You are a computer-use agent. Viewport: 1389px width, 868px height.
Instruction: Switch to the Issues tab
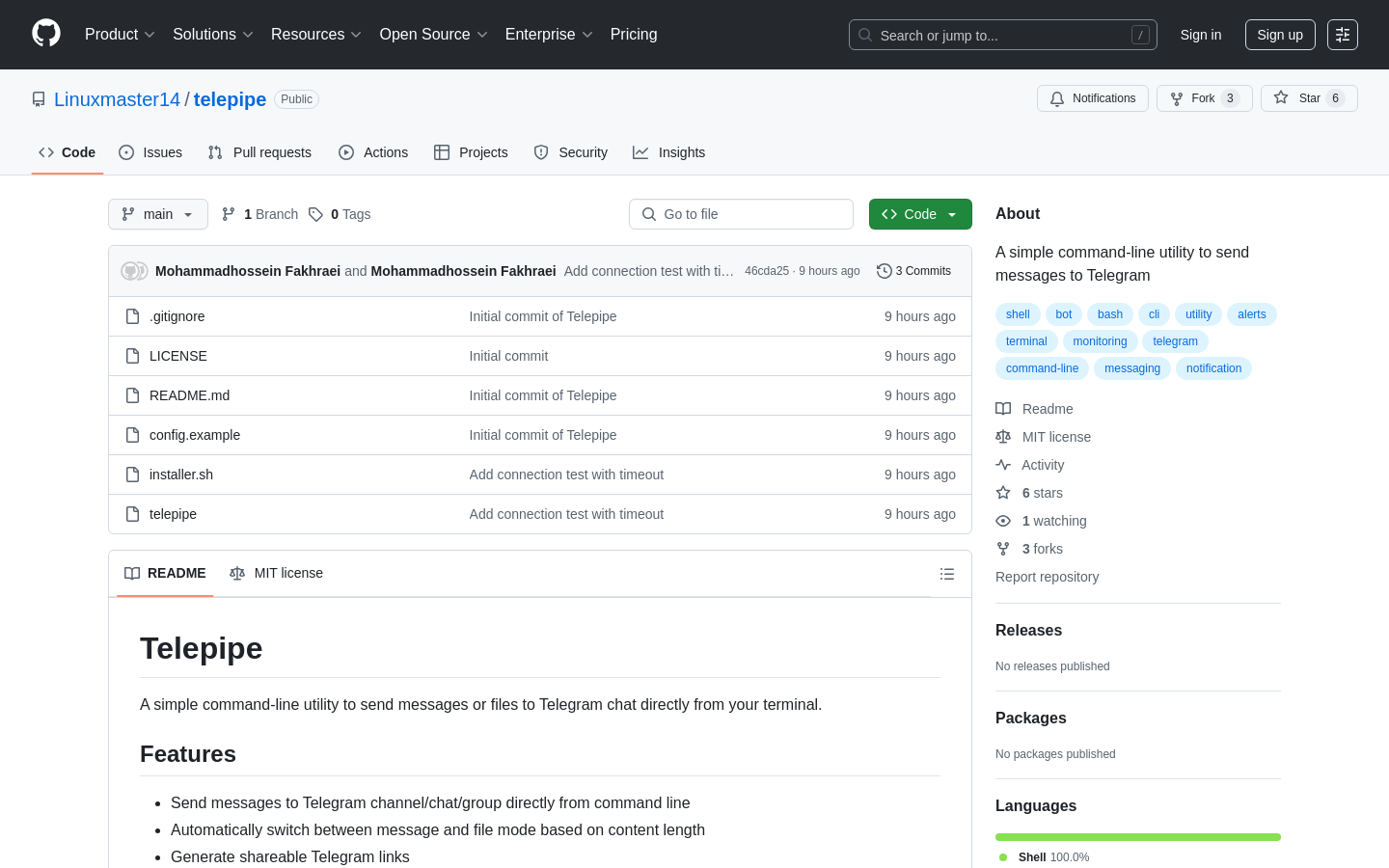(150, 152)
